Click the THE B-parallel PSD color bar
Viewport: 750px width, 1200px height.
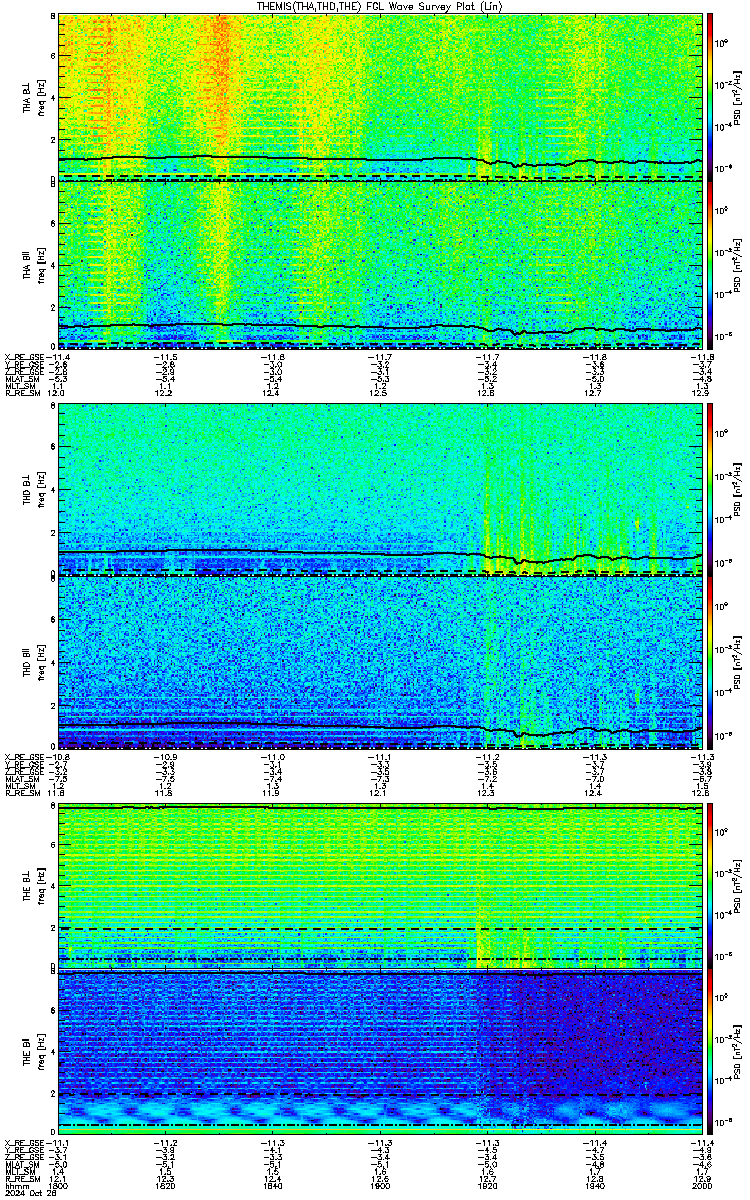(711, 1052)
